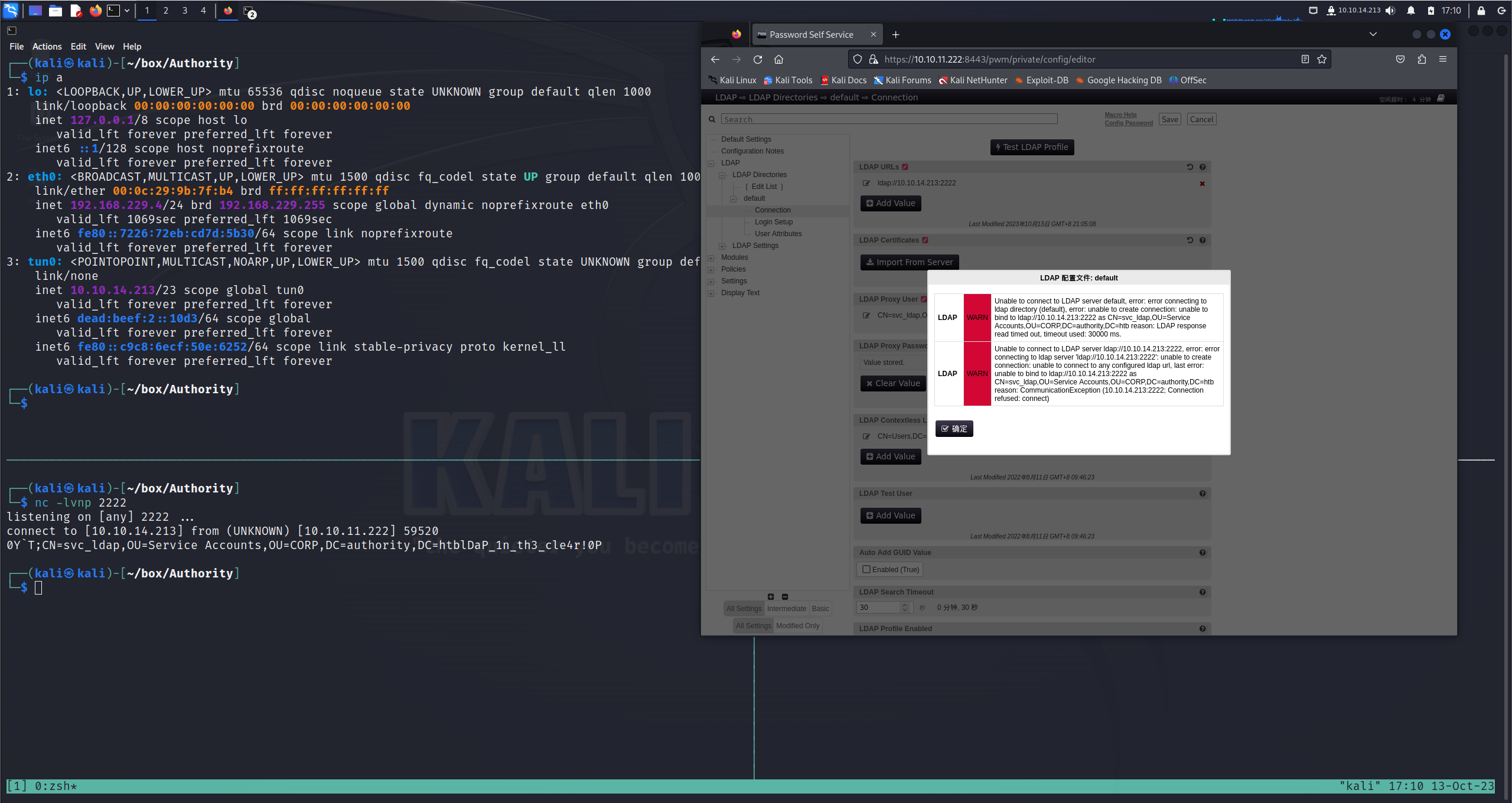Expand the Settings tree node
Screen dimensions: 1512x803
(711, 282)
